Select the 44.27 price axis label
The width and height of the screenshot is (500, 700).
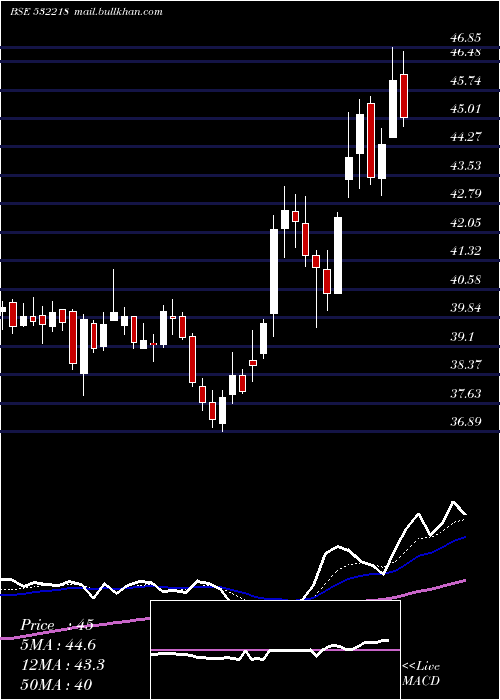pos(466,137)
